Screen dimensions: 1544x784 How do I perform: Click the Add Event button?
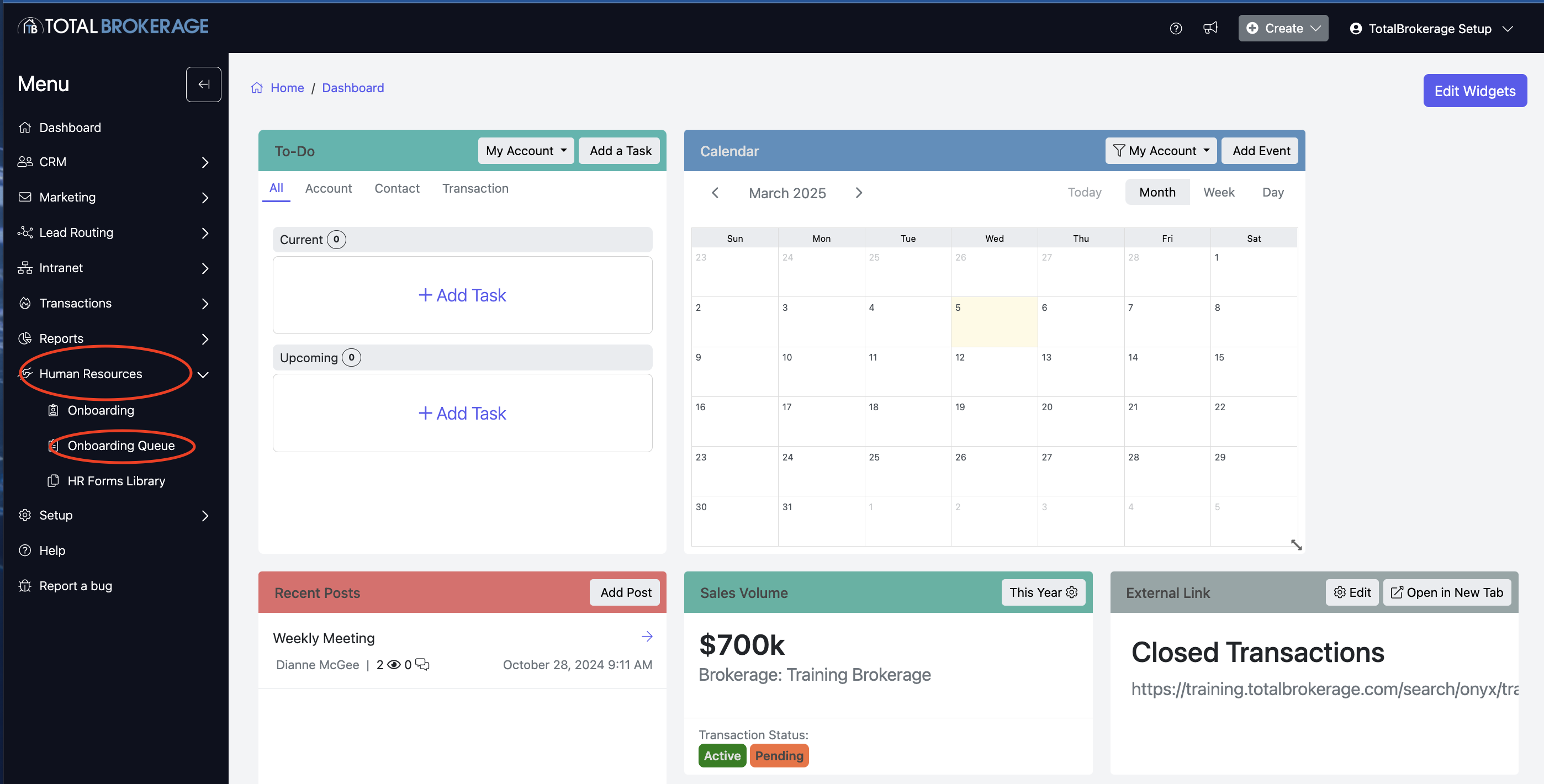pos(1261,151)
